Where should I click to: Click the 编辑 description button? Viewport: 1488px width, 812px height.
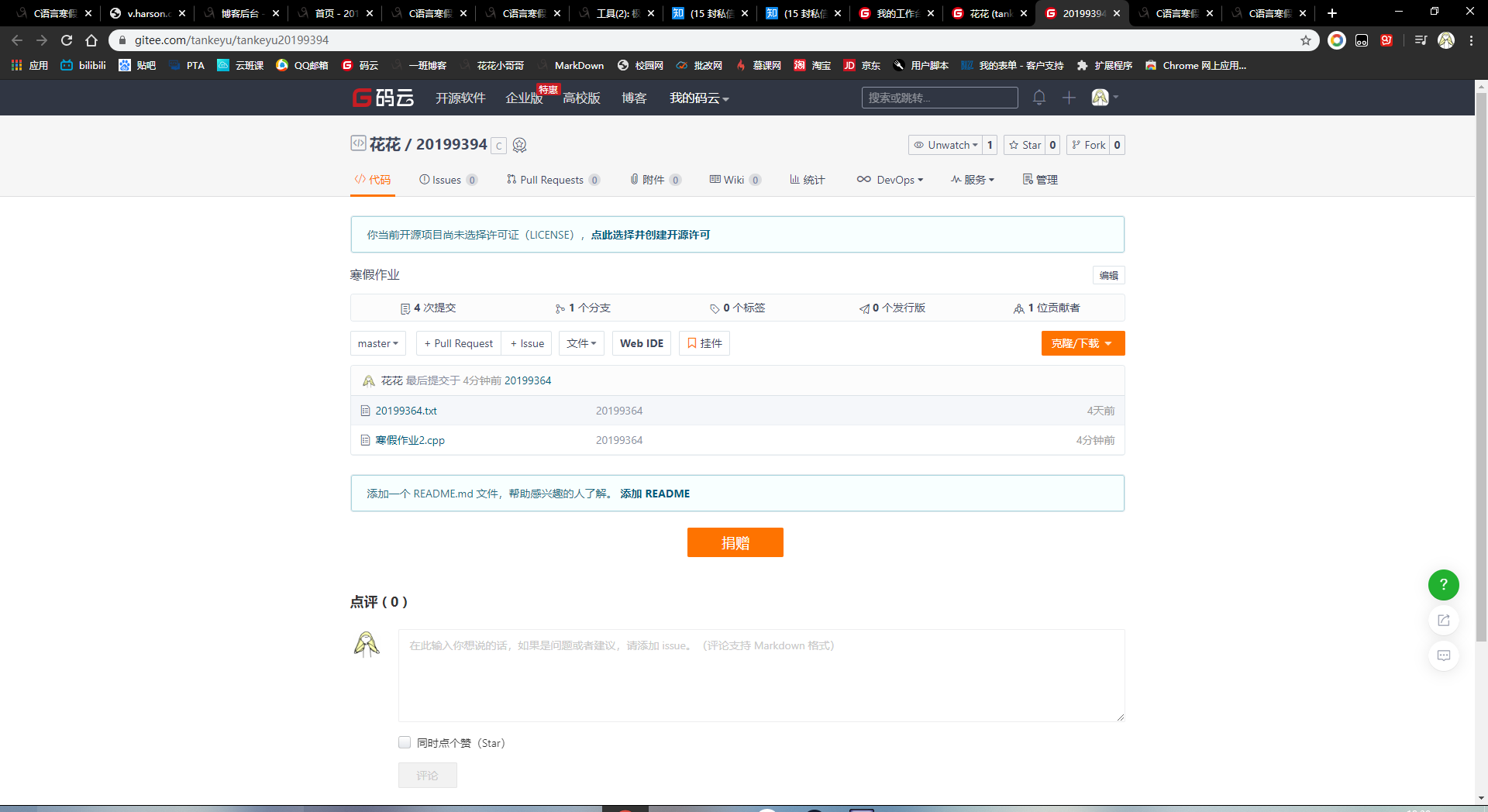tap(1109, 275)
